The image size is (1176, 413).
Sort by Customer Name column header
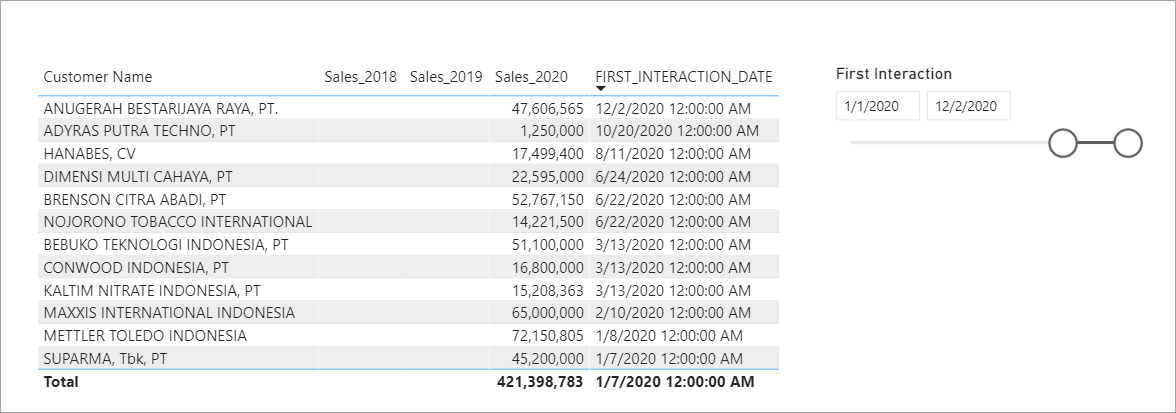click(x=98, y=77)
